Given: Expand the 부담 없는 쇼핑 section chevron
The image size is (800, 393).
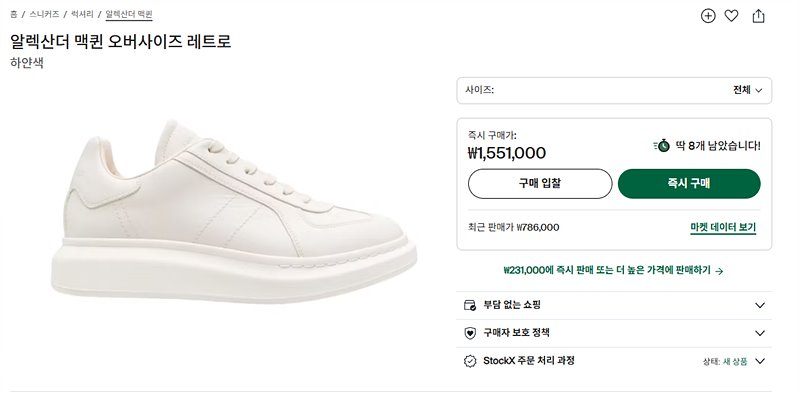Looking at the screenshot, I should [x=760, y=305].
